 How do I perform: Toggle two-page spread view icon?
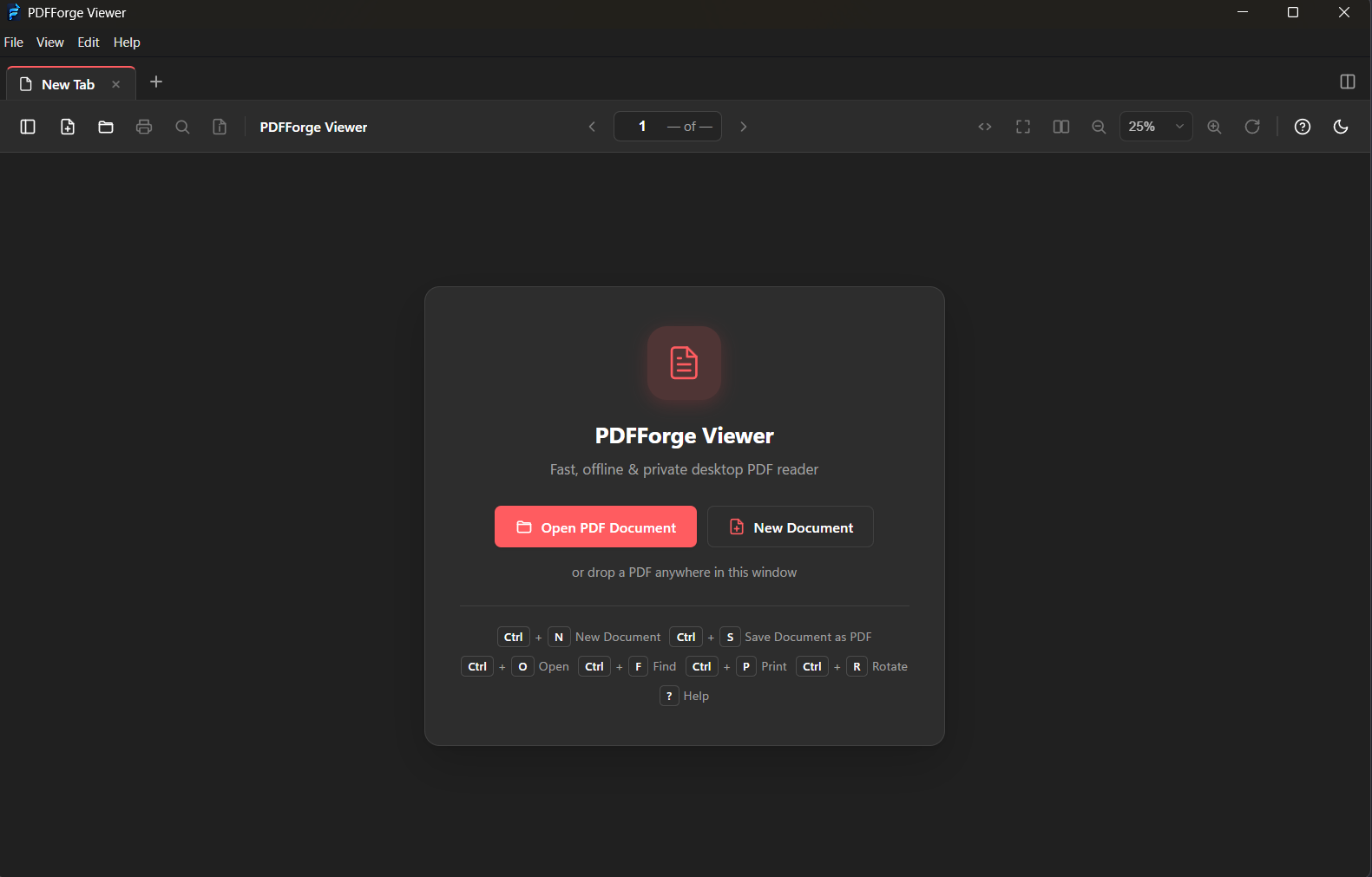(x=1061, y=127)
